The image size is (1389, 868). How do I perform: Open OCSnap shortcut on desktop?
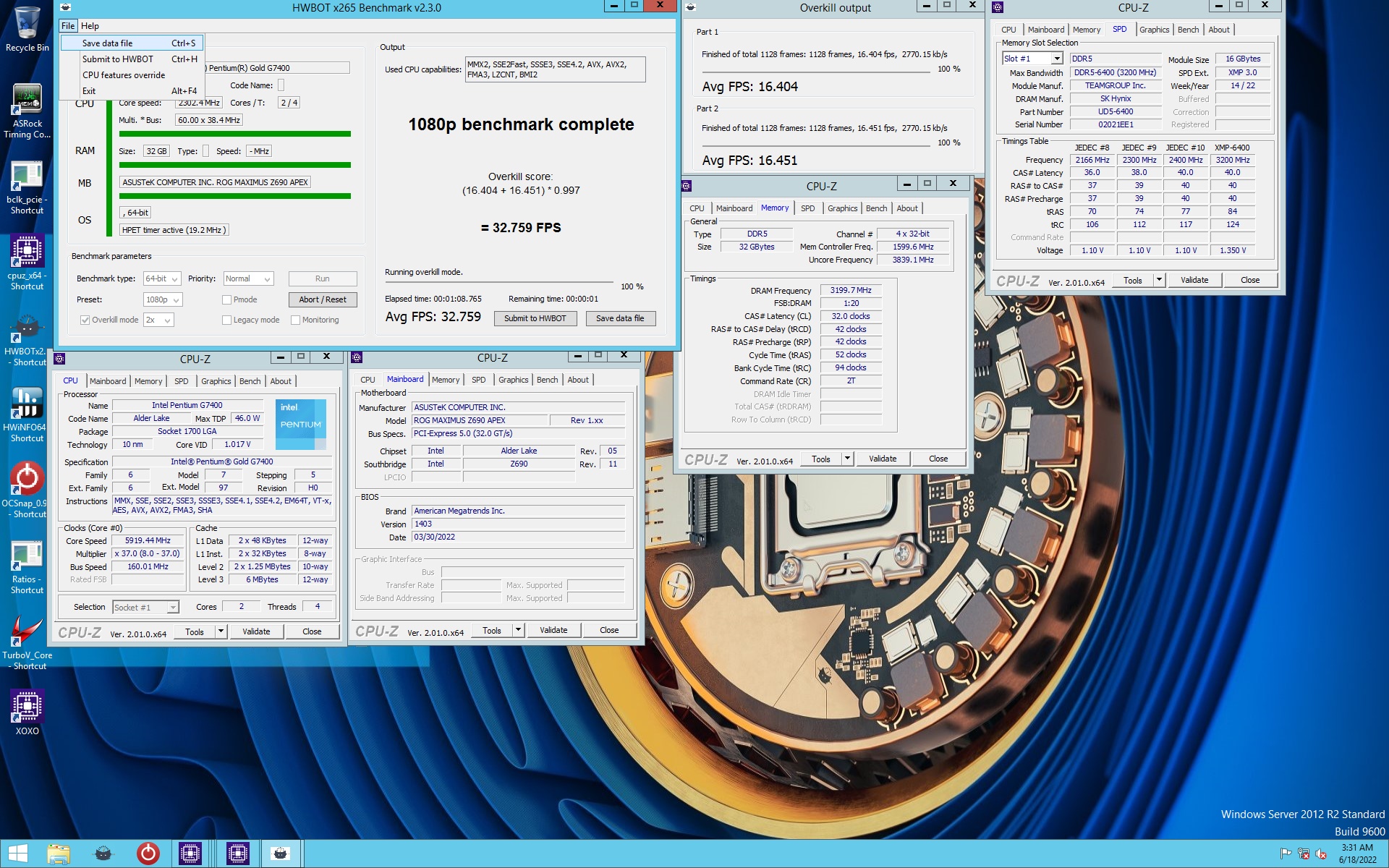click(27, 491)
